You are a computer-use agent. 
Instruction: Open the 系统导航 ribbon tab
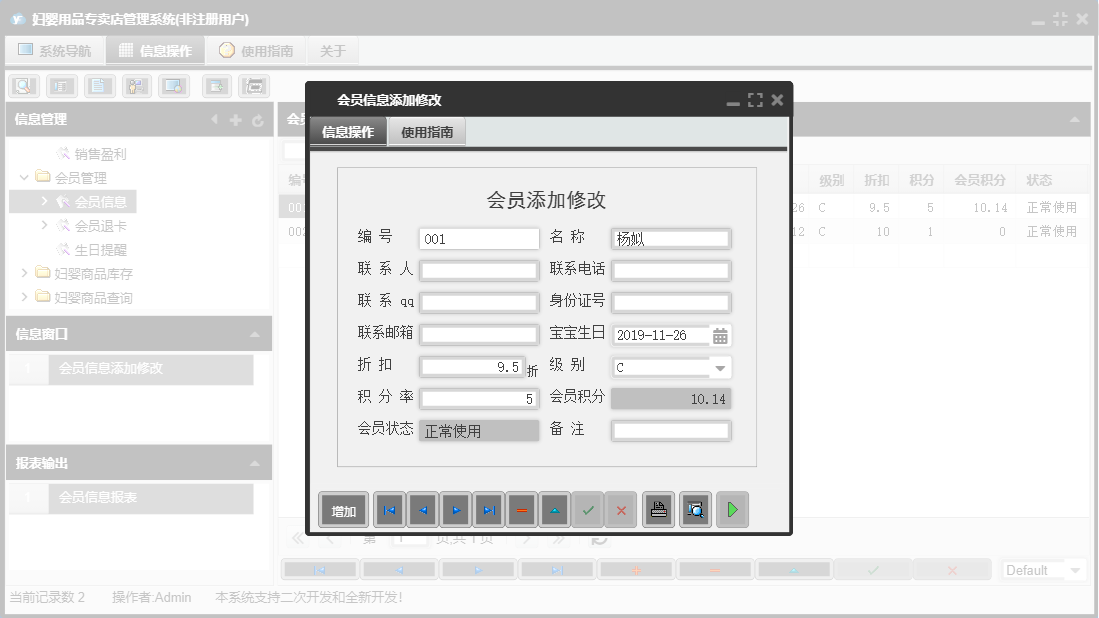coord(55,49)
